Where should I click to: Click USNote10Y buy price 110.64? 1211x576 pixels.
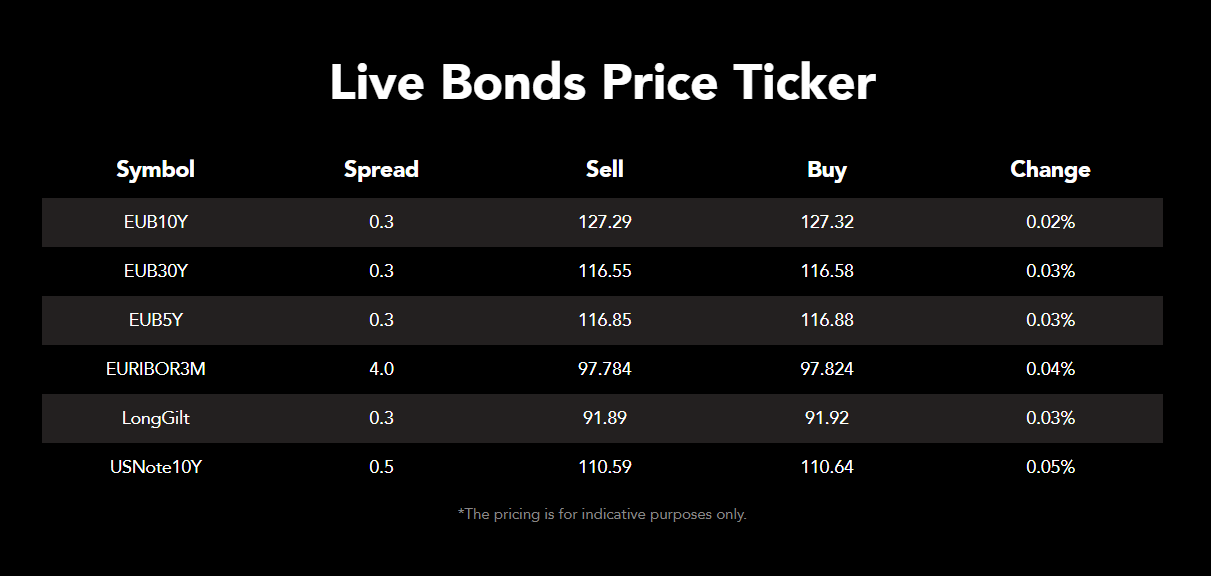pos(827,467)
